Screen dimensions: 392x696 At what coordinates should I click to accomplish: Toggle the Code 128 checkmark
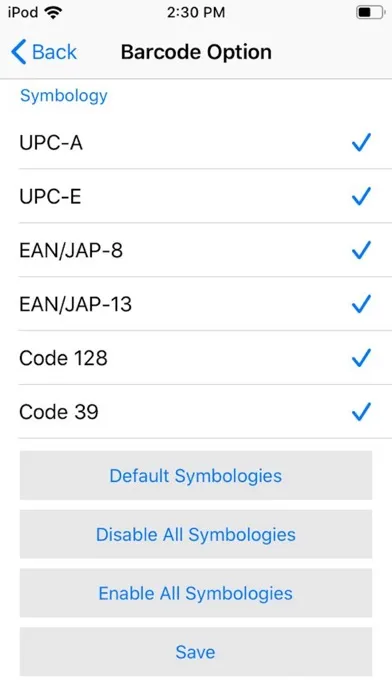coord(361,358)
